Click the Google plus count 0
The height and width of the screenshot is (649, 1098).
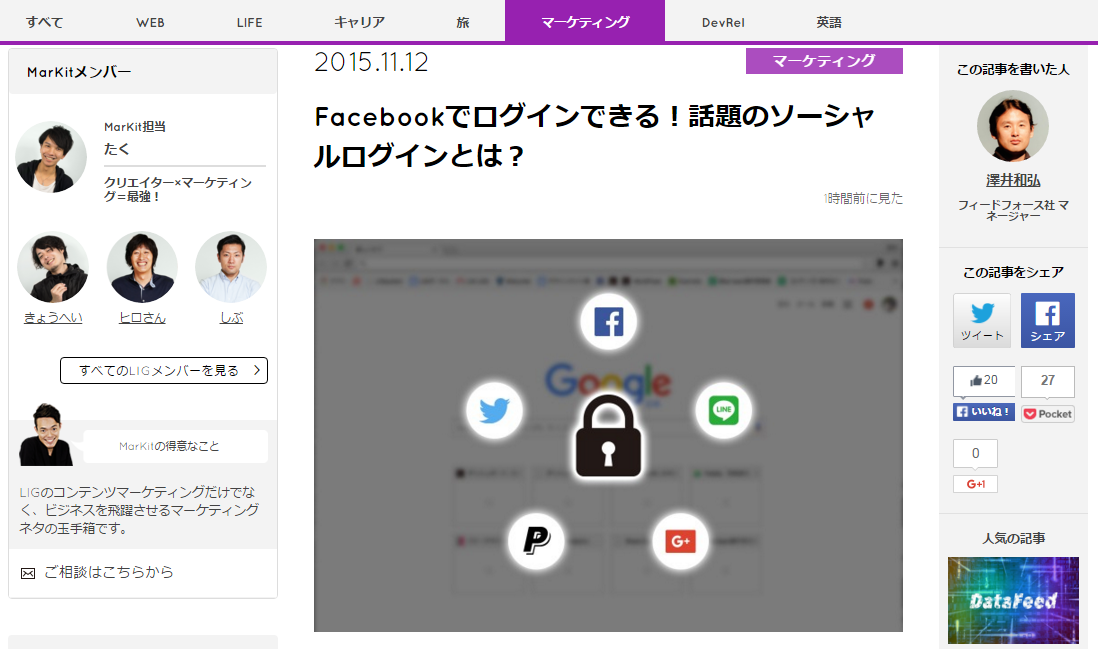click(x=975, y=454)
